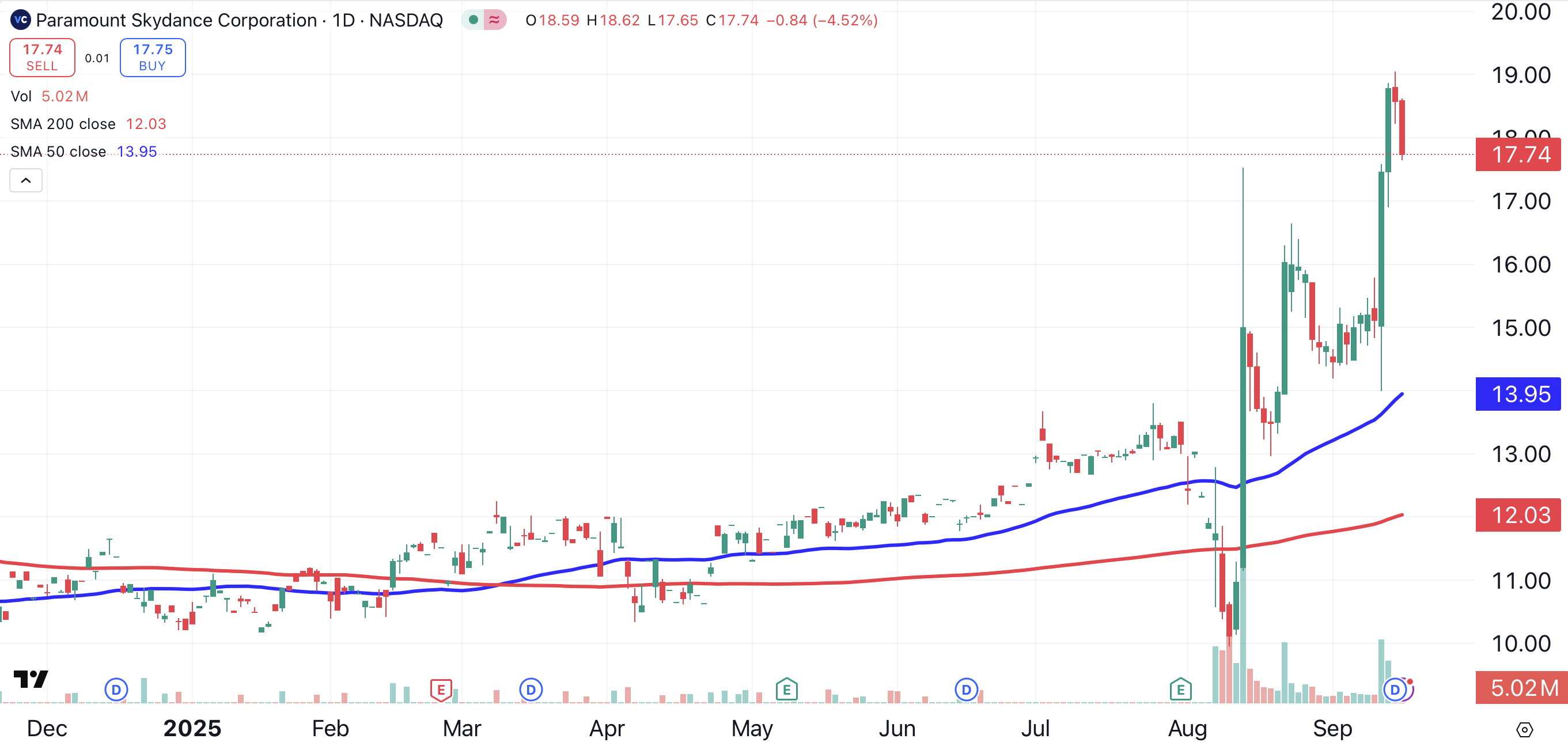Open the March dividend D marker
Viewport: 1568px width, 750px height.
[x=531, y=690]
